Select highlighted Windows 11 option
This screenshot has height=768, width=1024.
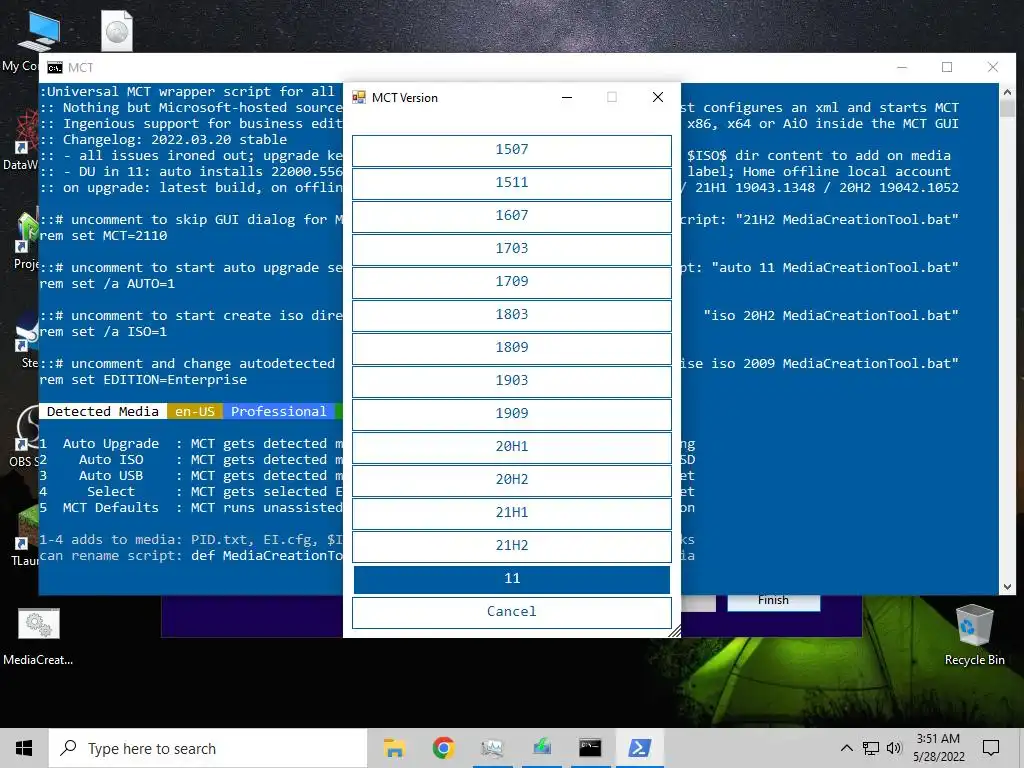click(x=511, y=579)
